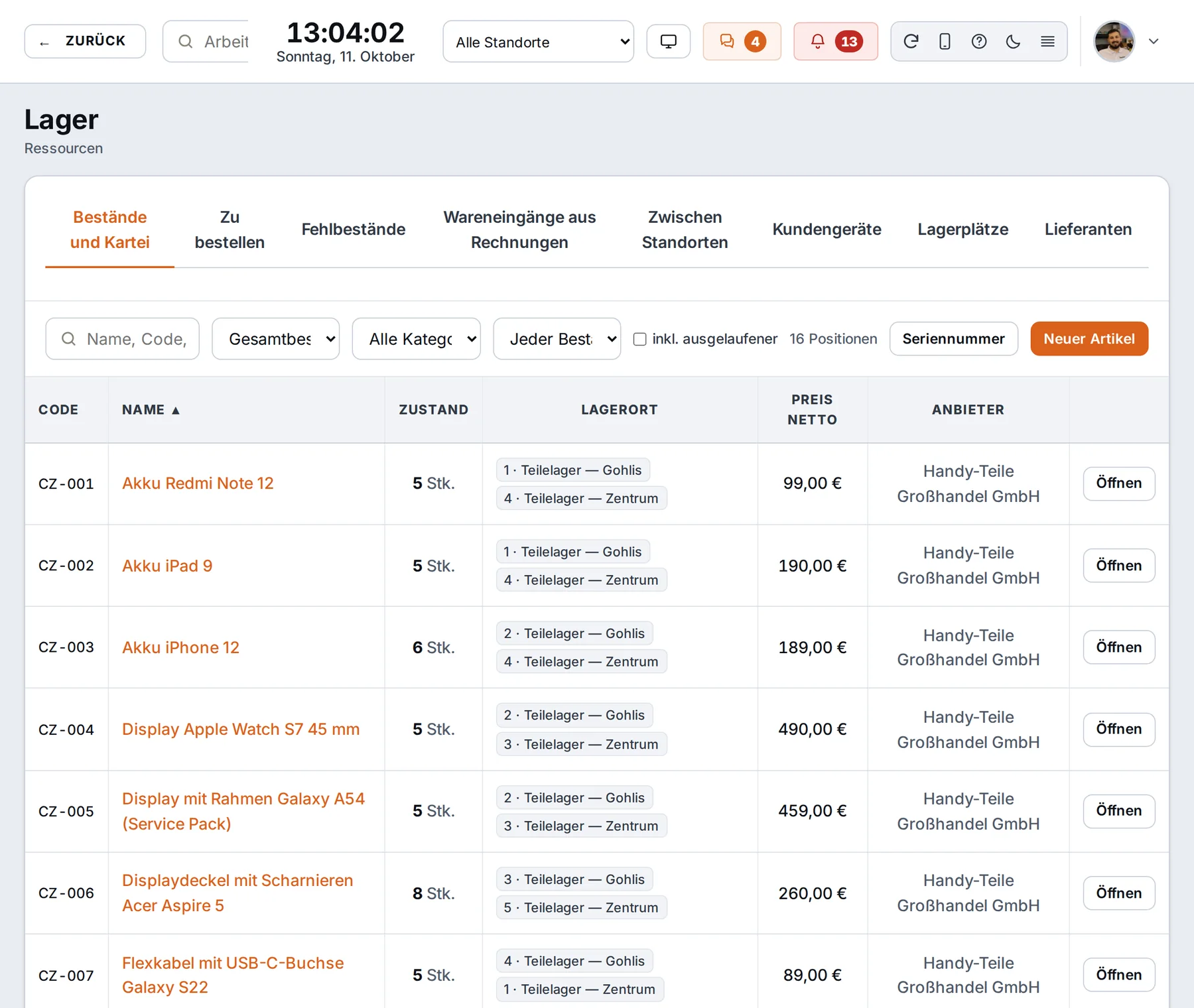Enable the inkl. ausgelaufener checkbox

point(639,339)
